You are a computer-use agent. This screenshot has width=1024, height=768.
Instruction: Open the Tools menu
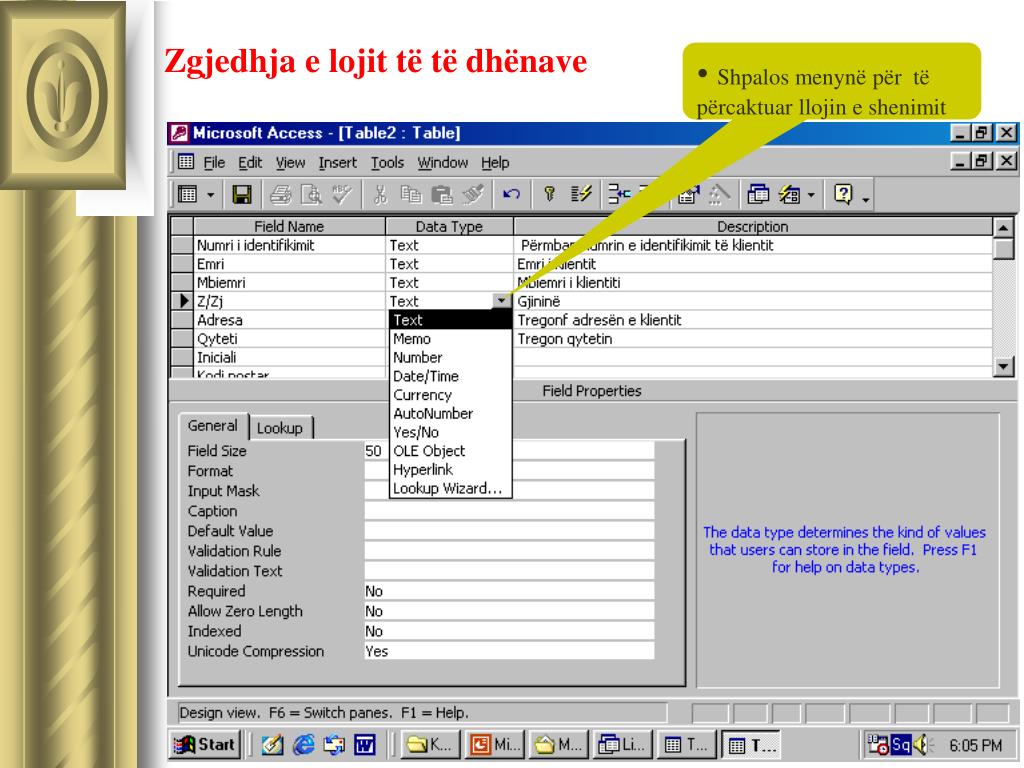coord(387,163)
